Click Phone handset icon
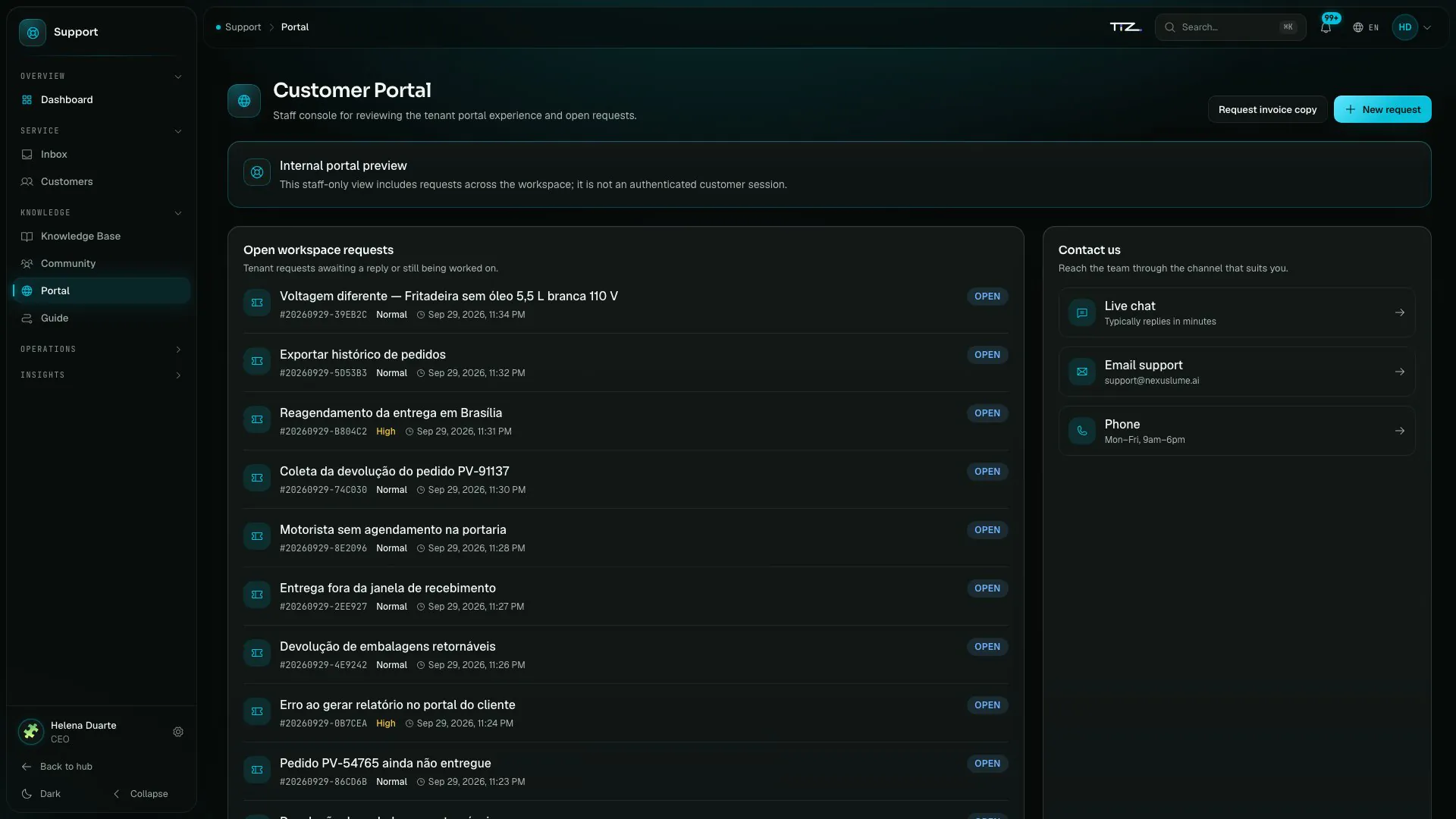 coord(1082,431)
